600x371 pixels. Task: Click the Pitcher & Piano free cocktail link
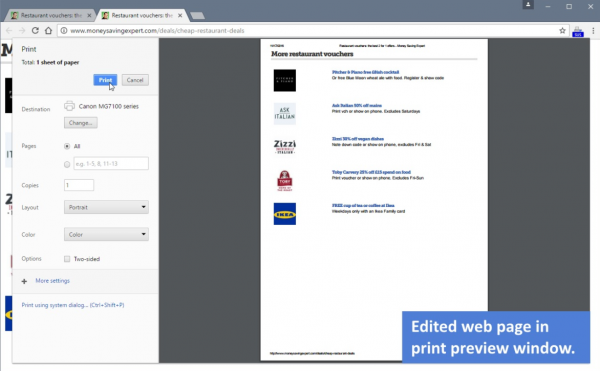(365, 72)
